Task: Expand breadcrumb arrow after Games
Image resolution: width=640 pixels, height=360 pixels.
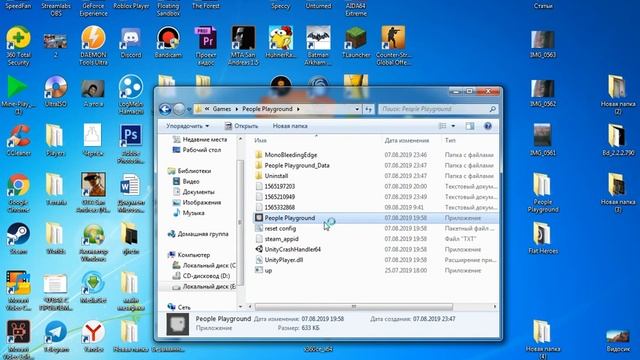Action: point(236,109)
